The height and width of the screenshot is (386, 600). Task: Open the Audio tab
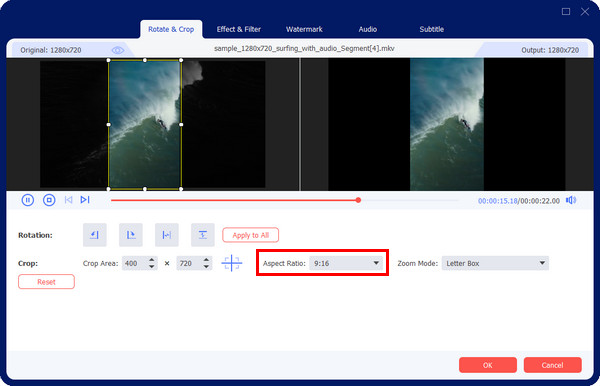(368, 29)
